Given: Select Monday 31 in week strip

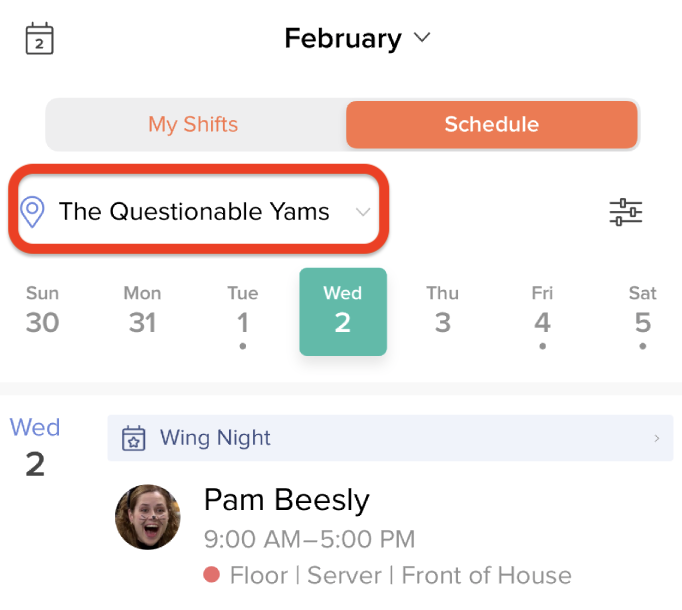Looking at the screenshot, I should 142,310.
